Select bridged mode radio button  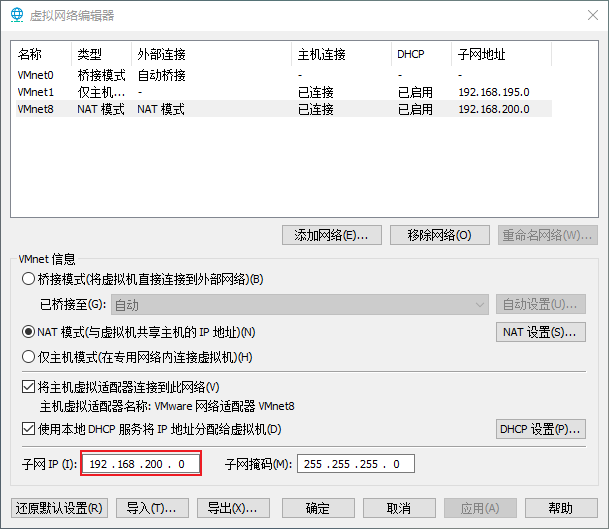click(28, 279)
